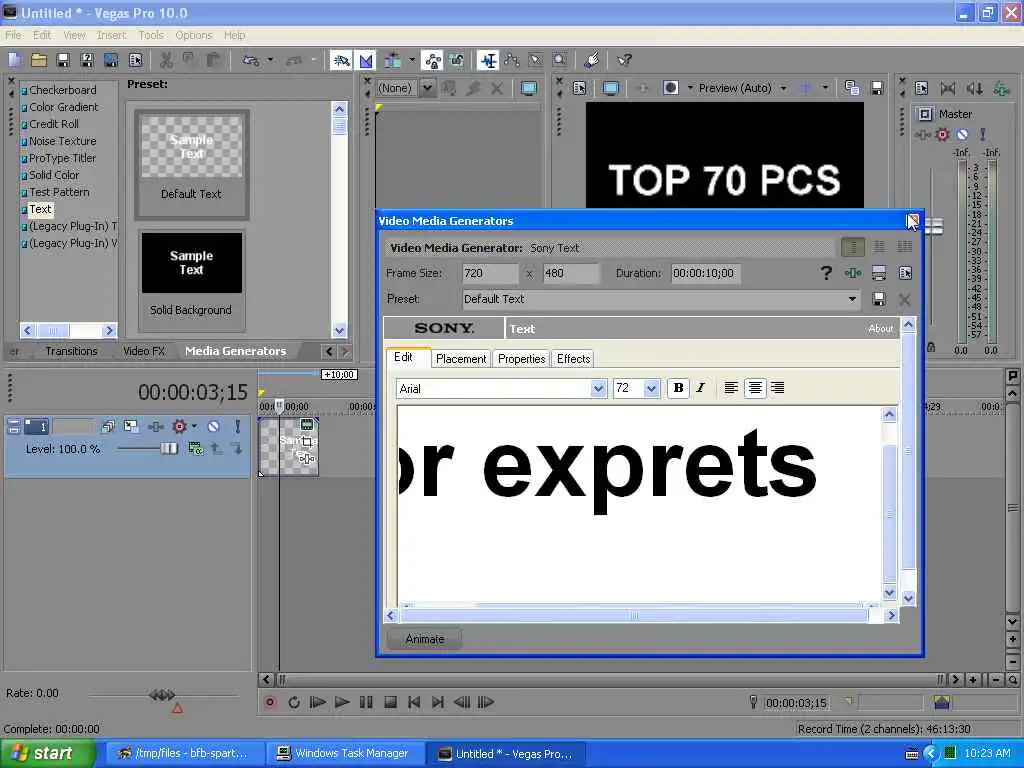Click the Record button in transport bar
This screenshot has width=1024, height=768.
(270, 703)
